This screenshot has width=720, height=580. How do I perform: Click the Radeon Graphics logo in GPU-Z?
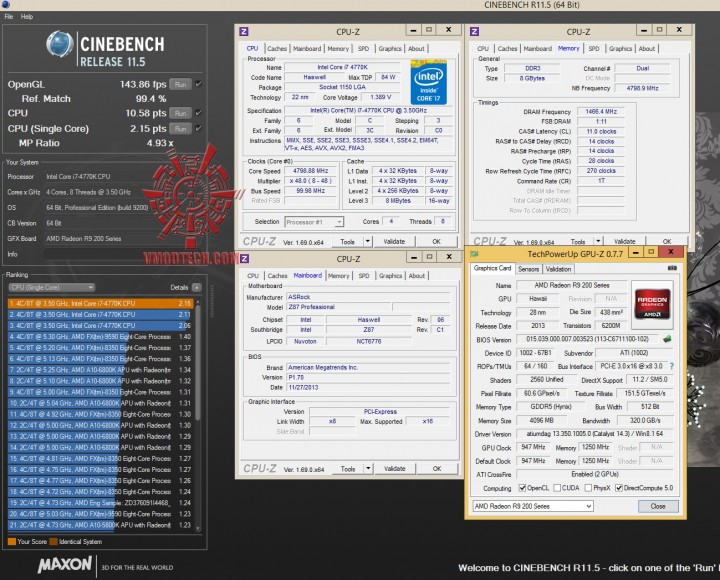point(652,304)
